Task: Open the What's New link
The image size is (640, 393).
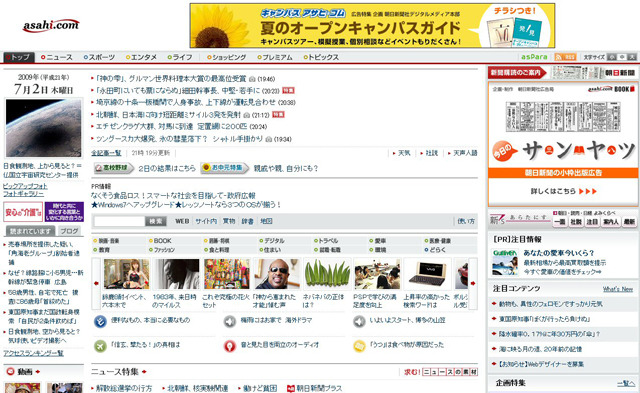Action: coord(618,289)
